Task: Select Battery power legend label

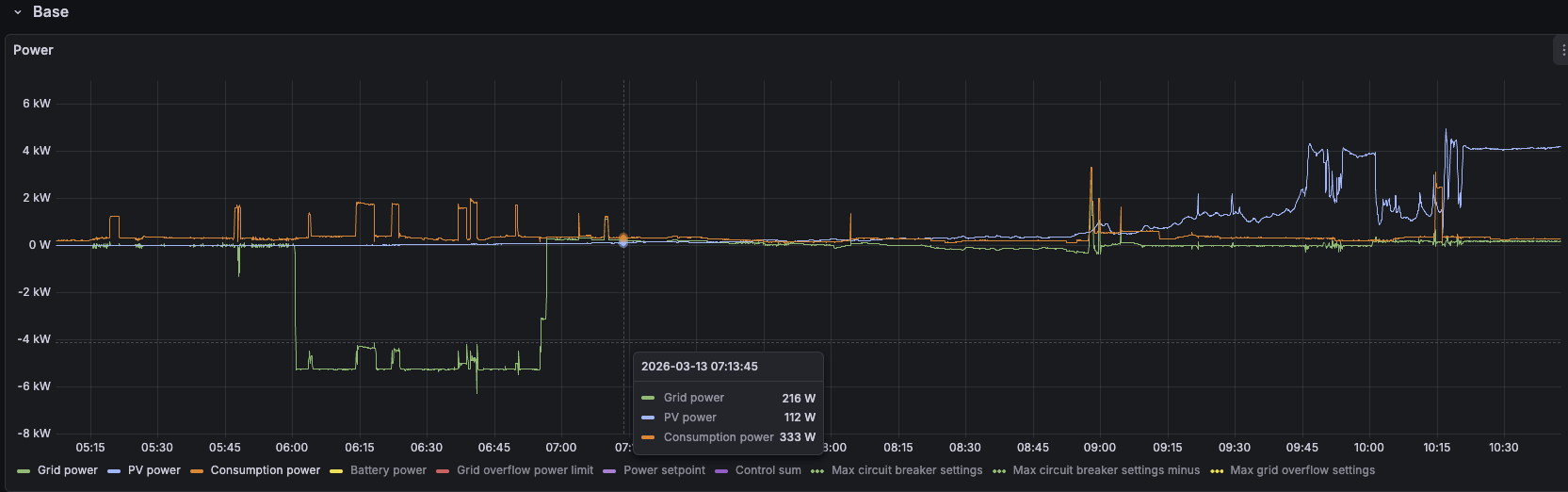Action: coord(388,470)
